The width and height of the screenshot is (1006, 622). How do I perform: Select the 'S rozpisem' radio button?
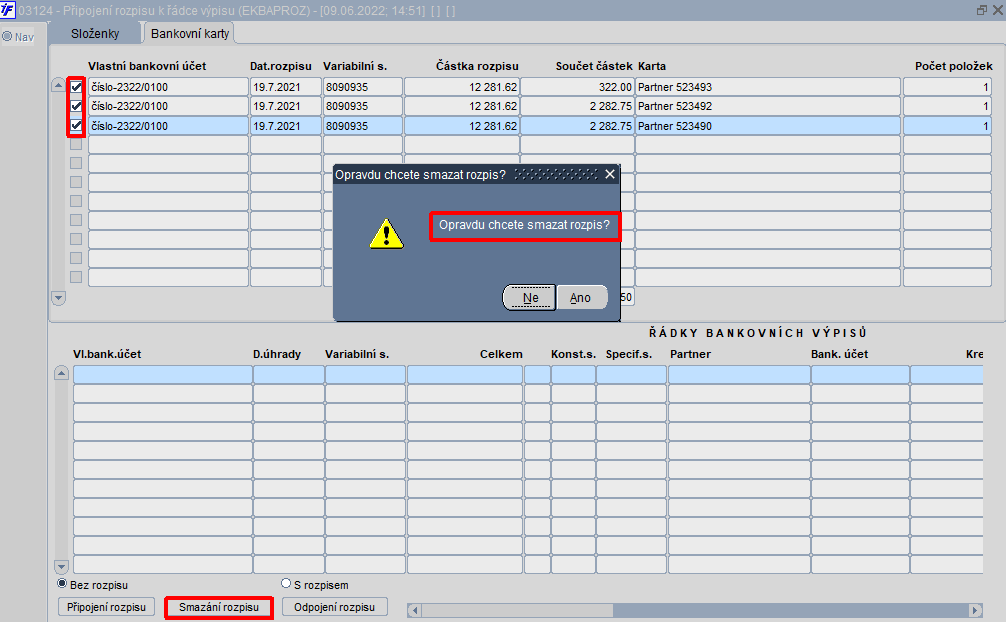coord(286,583)
